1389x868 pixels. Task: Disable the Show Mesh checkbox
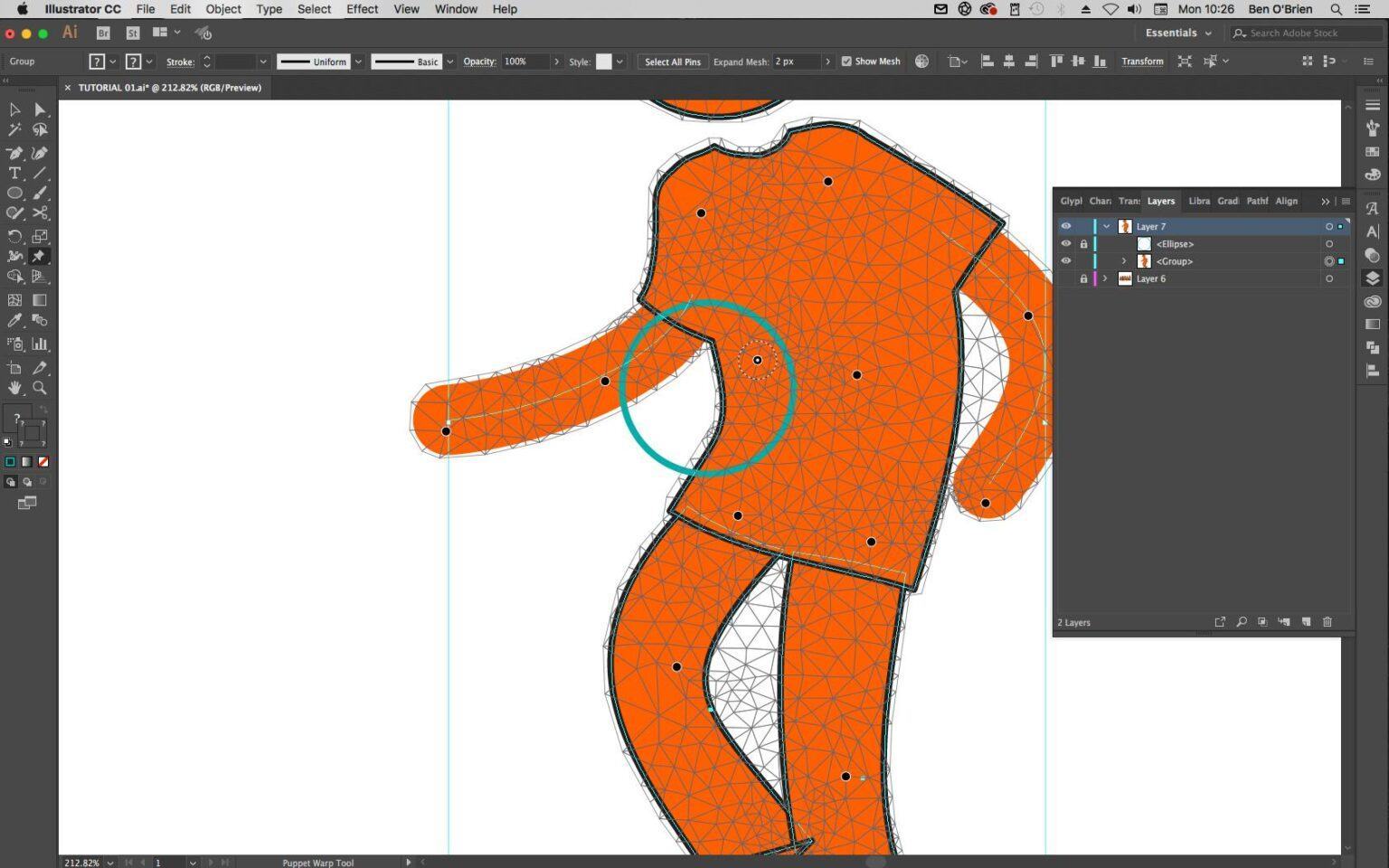tap(847, 61)
